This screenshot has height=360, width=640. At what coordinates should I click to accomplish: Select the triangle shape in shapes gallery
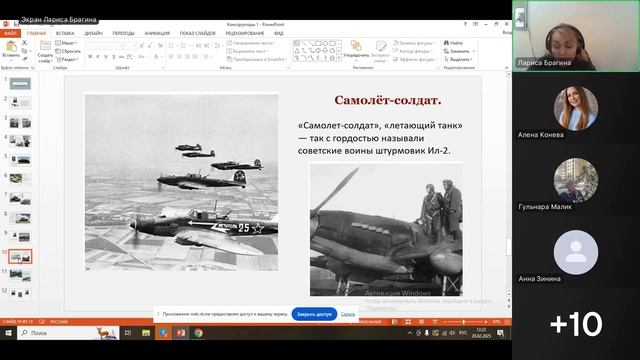coord(297,51)
